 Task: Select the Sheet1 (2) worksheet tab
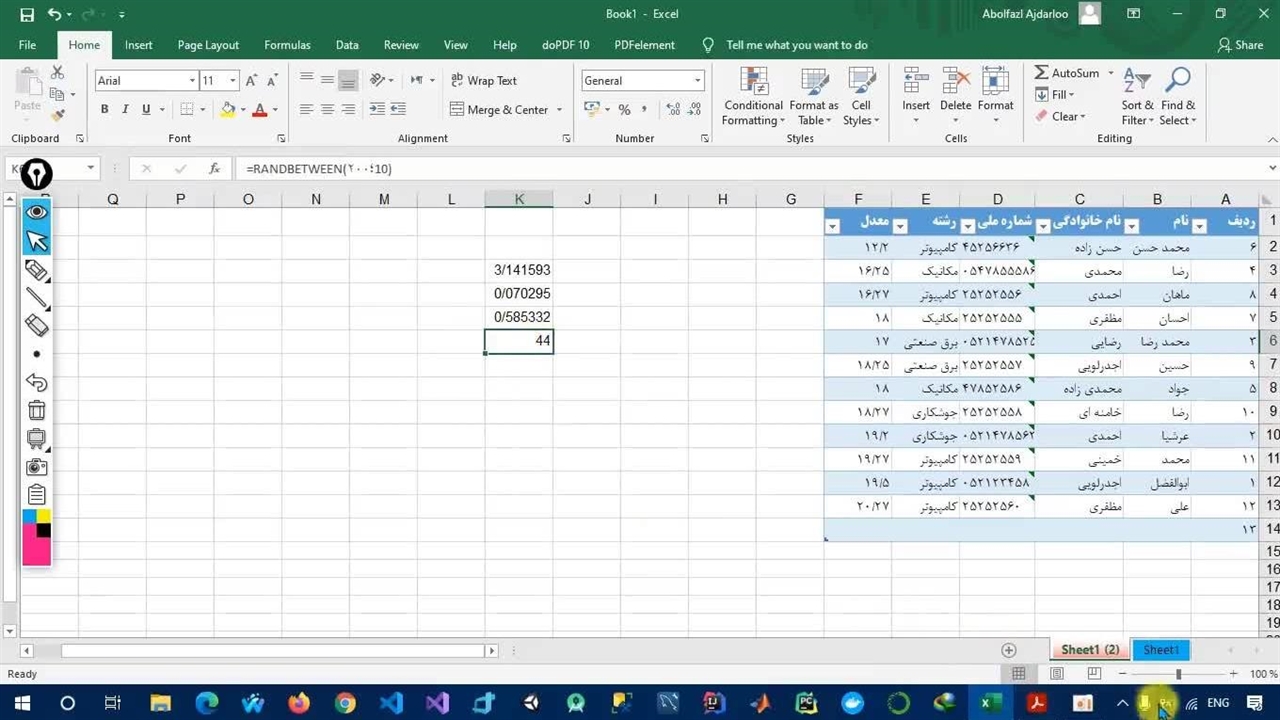coord(1089,650)
